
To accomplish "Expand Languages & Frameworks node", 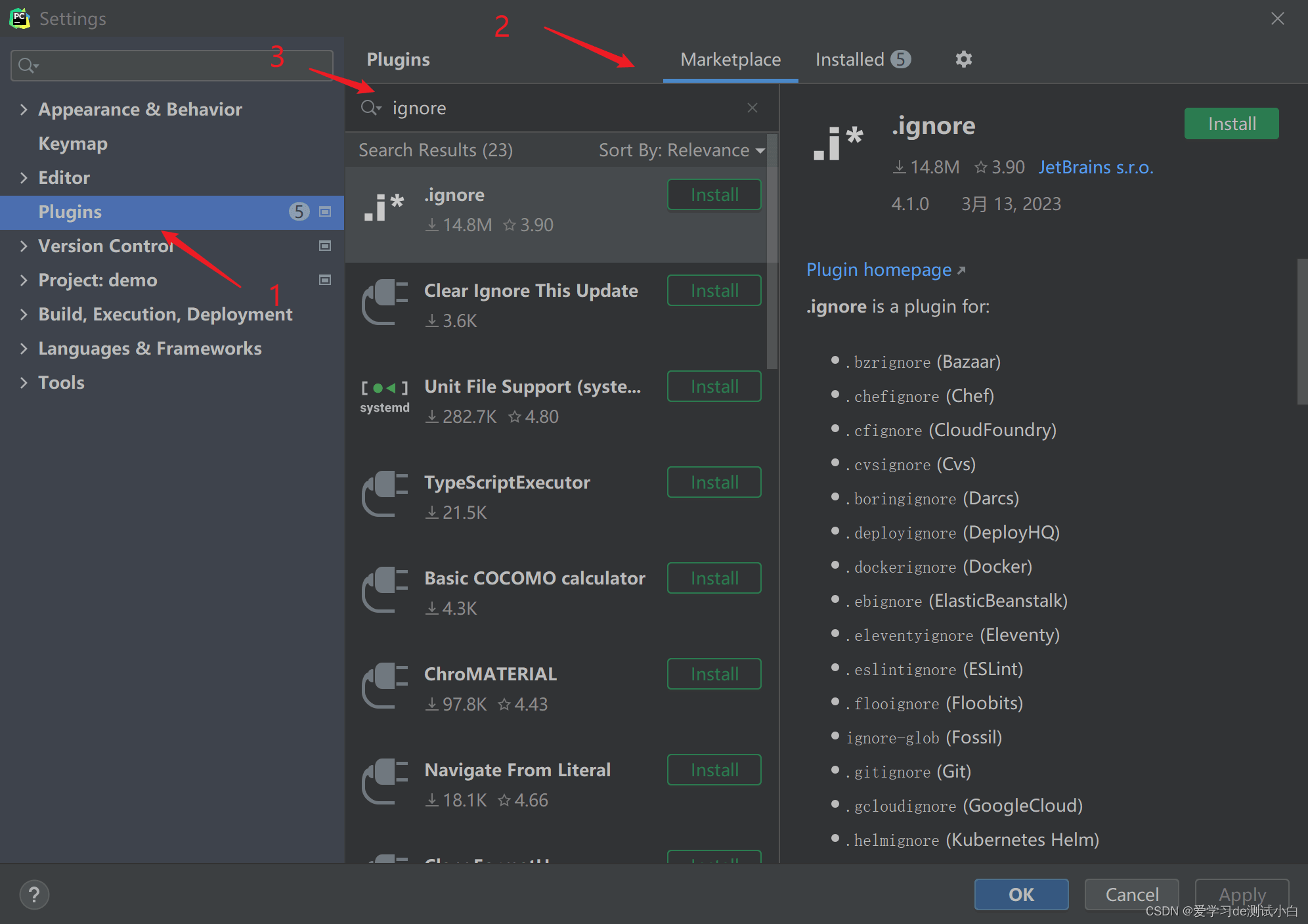I will [x=24, y=348].
